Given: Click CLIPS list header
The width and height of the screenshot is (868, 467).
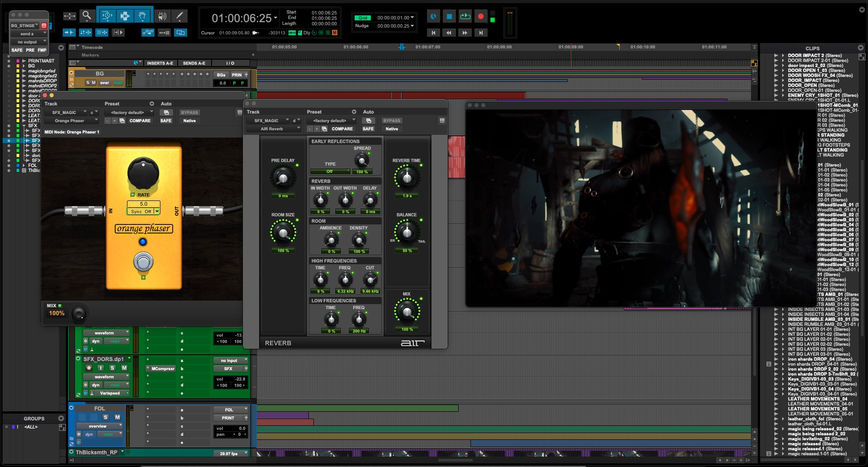Looking at the screenshot, I should click(812, 49).
